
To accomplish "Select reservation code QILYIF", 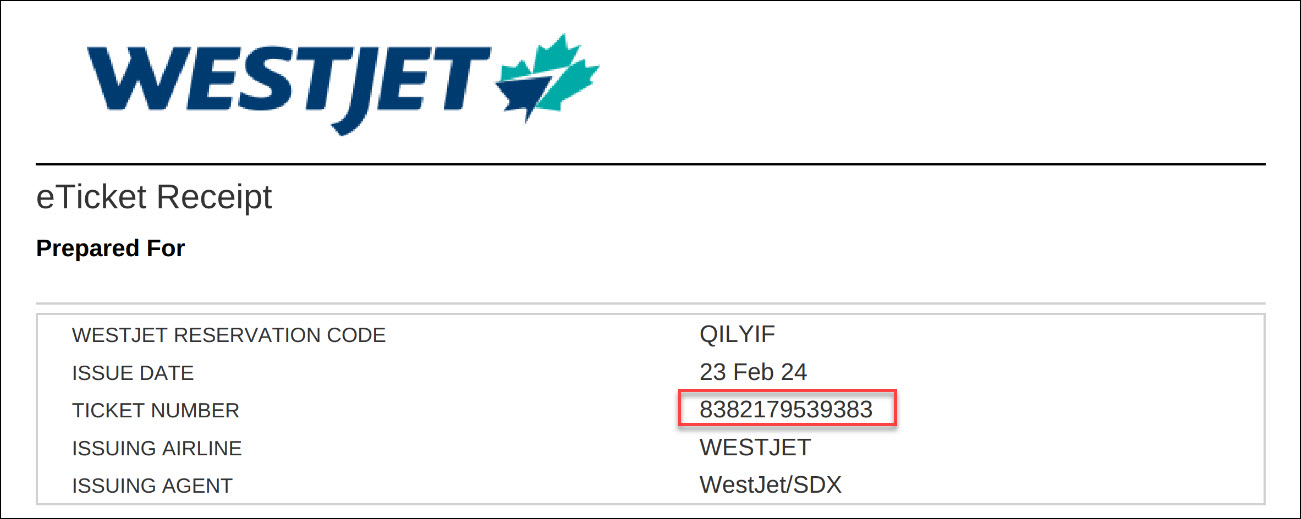I will coord(737,334).
